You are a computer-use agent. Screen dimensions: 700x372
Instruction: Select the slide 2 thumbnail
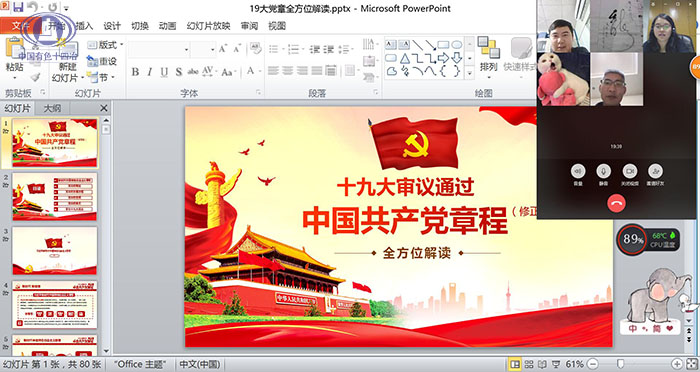(54, 196)
